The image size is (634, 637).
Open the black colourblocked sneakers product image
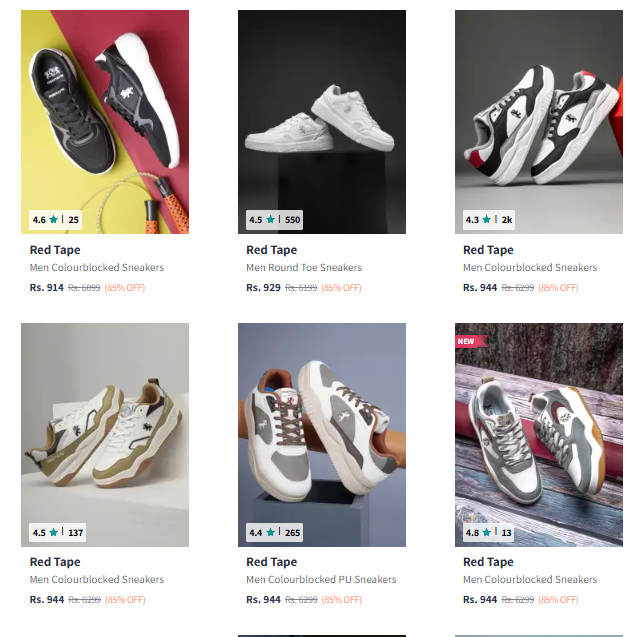(x=105, y=110)
